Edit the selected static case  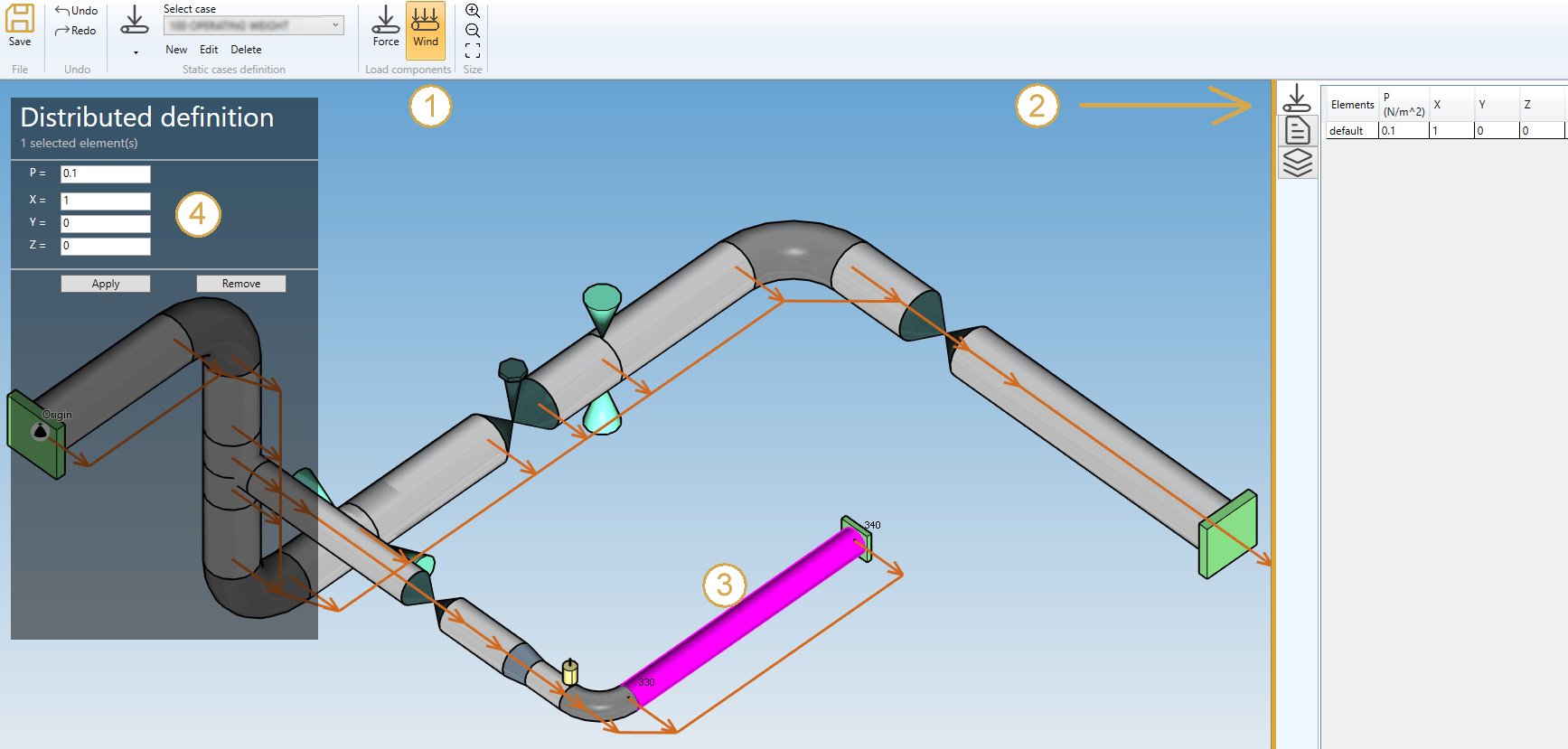click(209, 50)
